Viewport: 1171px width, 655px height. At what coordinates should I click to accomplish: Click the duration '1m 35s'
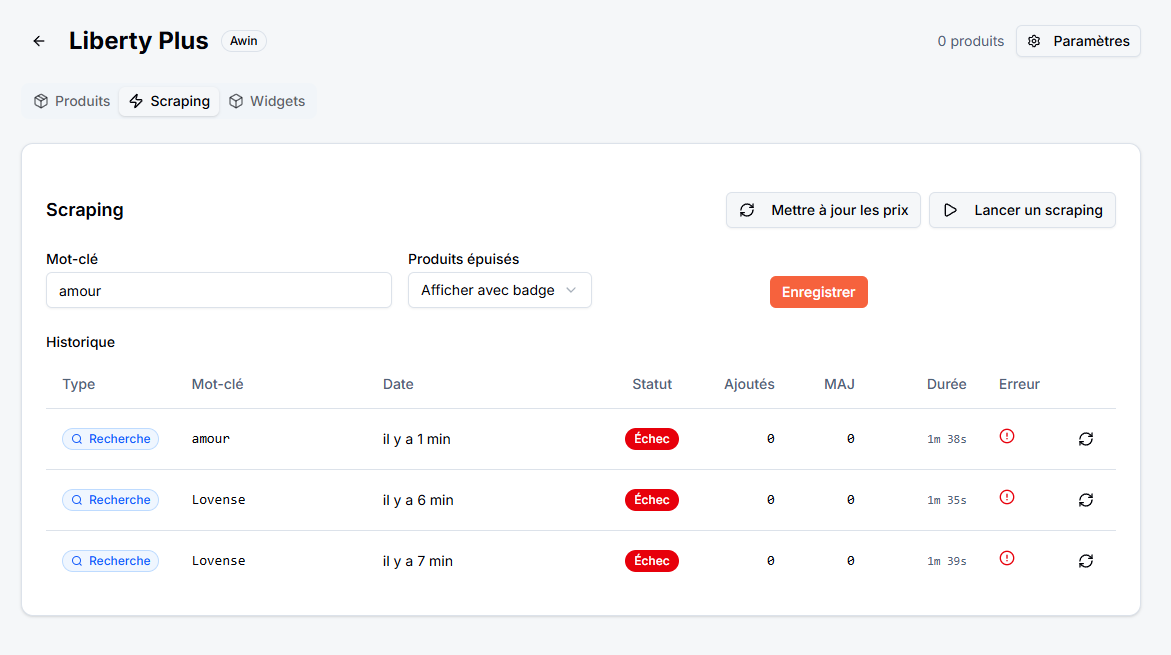[x=946, y=500]
